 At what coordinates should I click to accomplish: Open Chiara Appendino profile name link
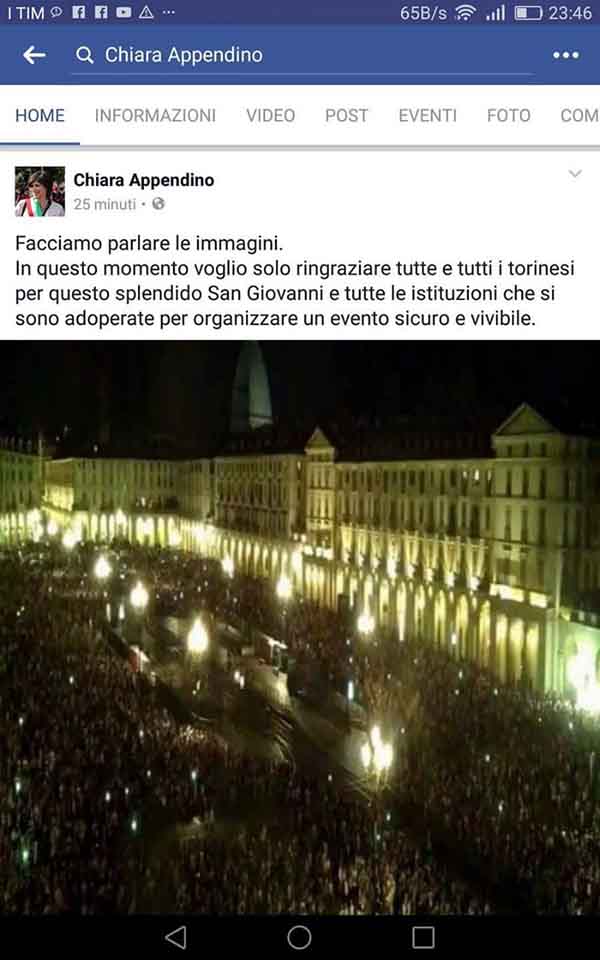[144, 180]
